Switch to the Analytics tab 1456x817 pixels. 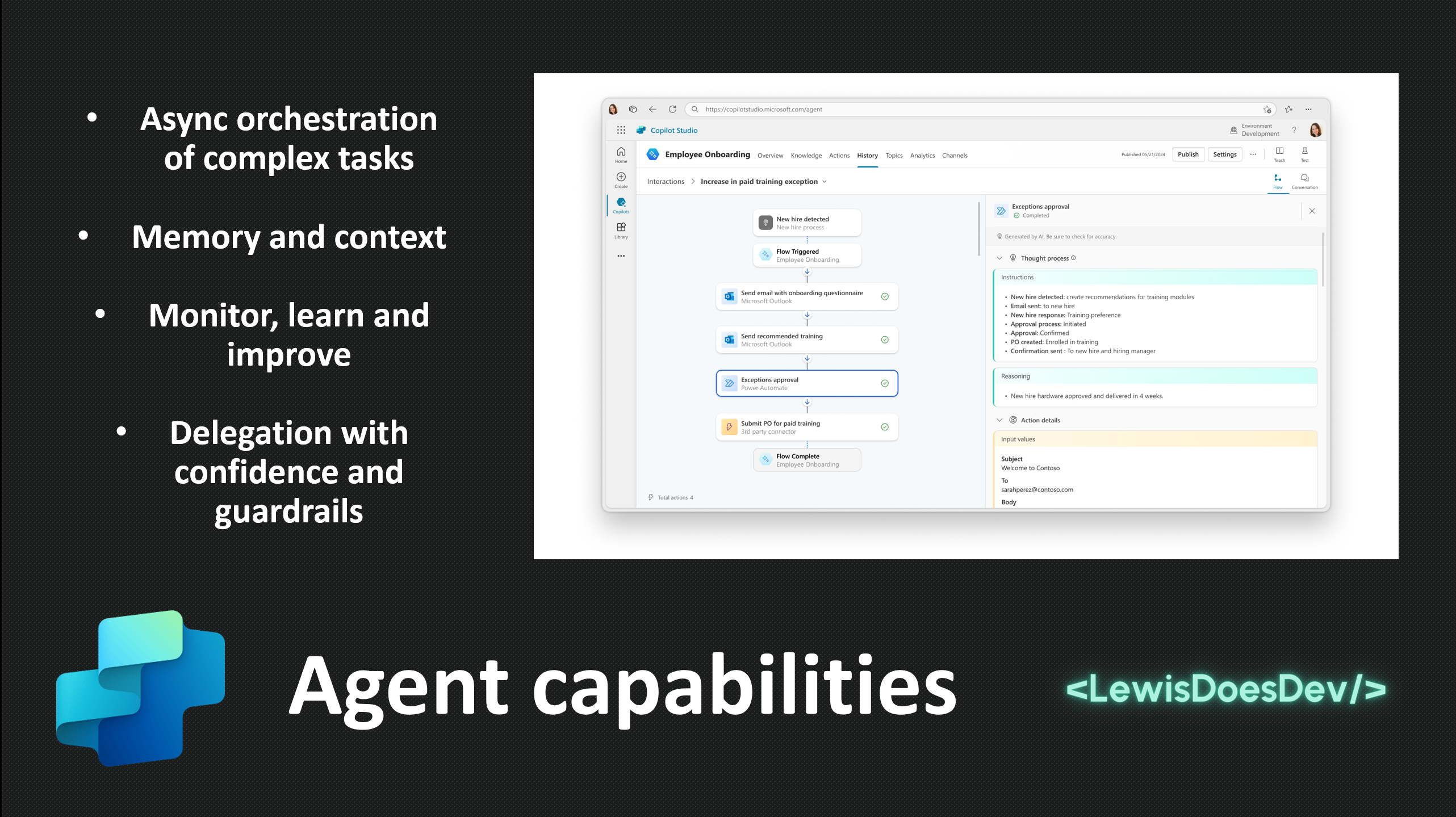pos(922,156)
